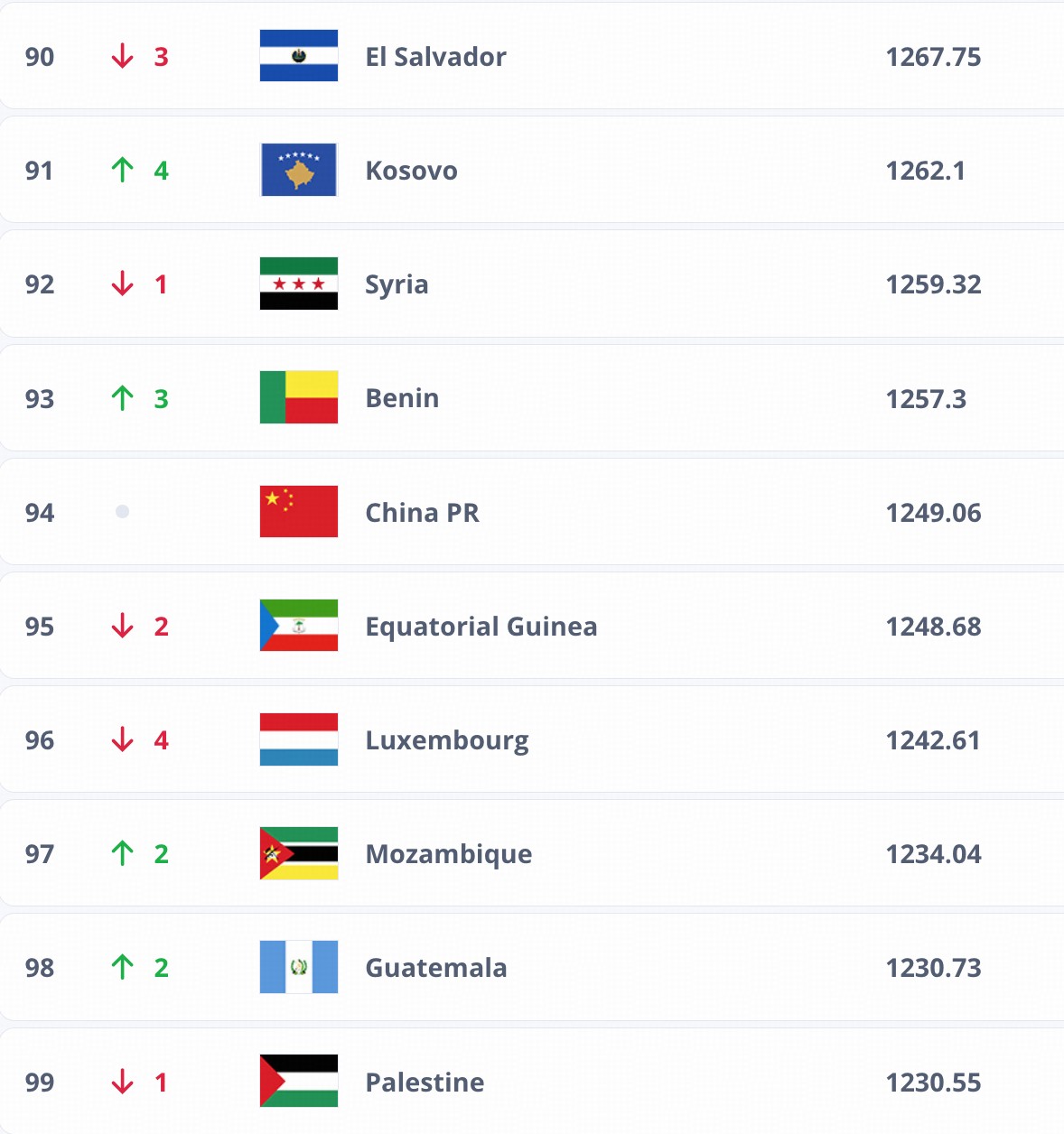Click the Kosovo flag icon
The height and width of the screenshot is (1134, 1064).
pyautogui.click(x=299, y=170)
